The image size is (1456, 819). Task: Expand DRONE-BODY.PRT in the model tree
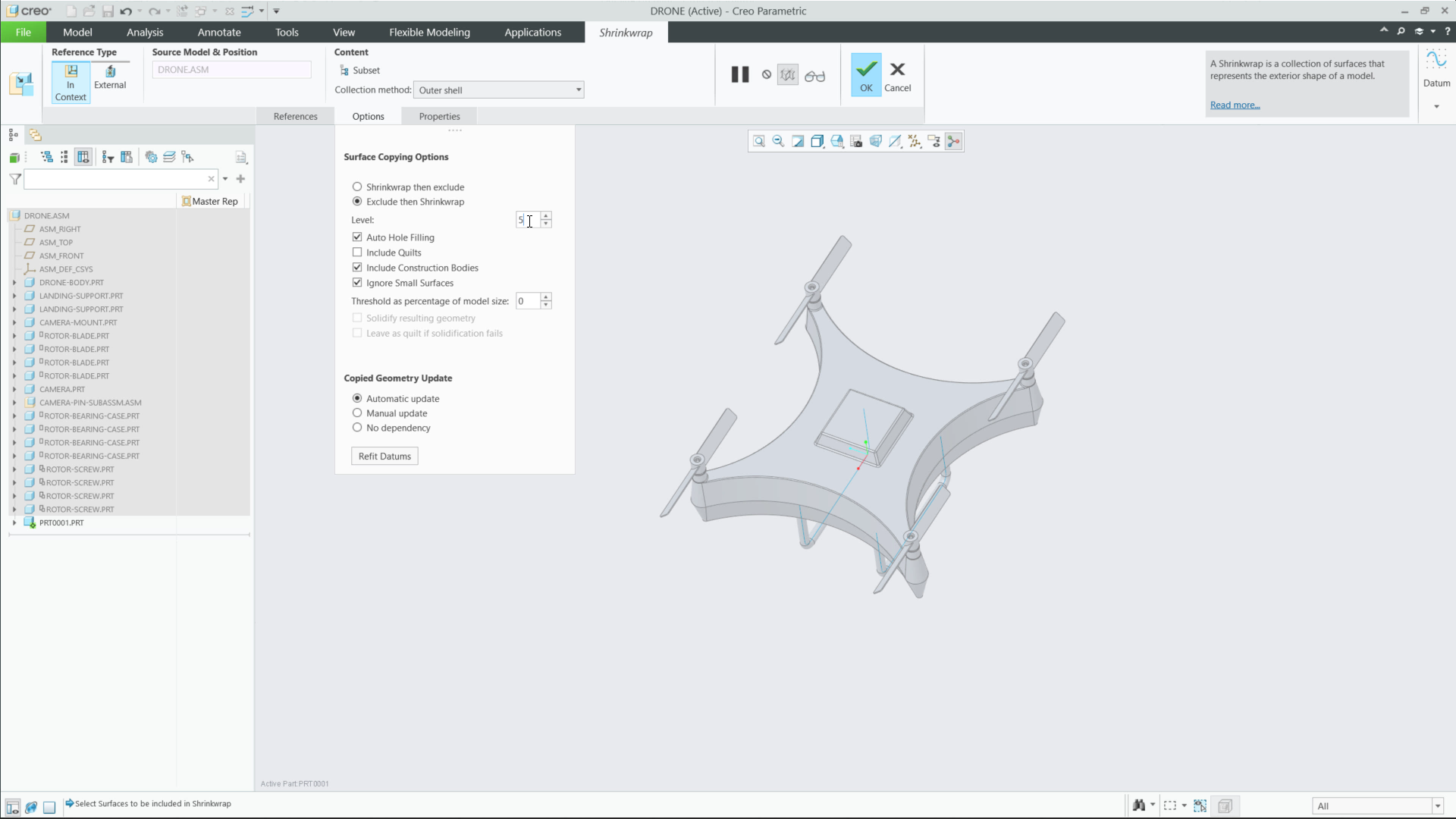coord(15,282)
